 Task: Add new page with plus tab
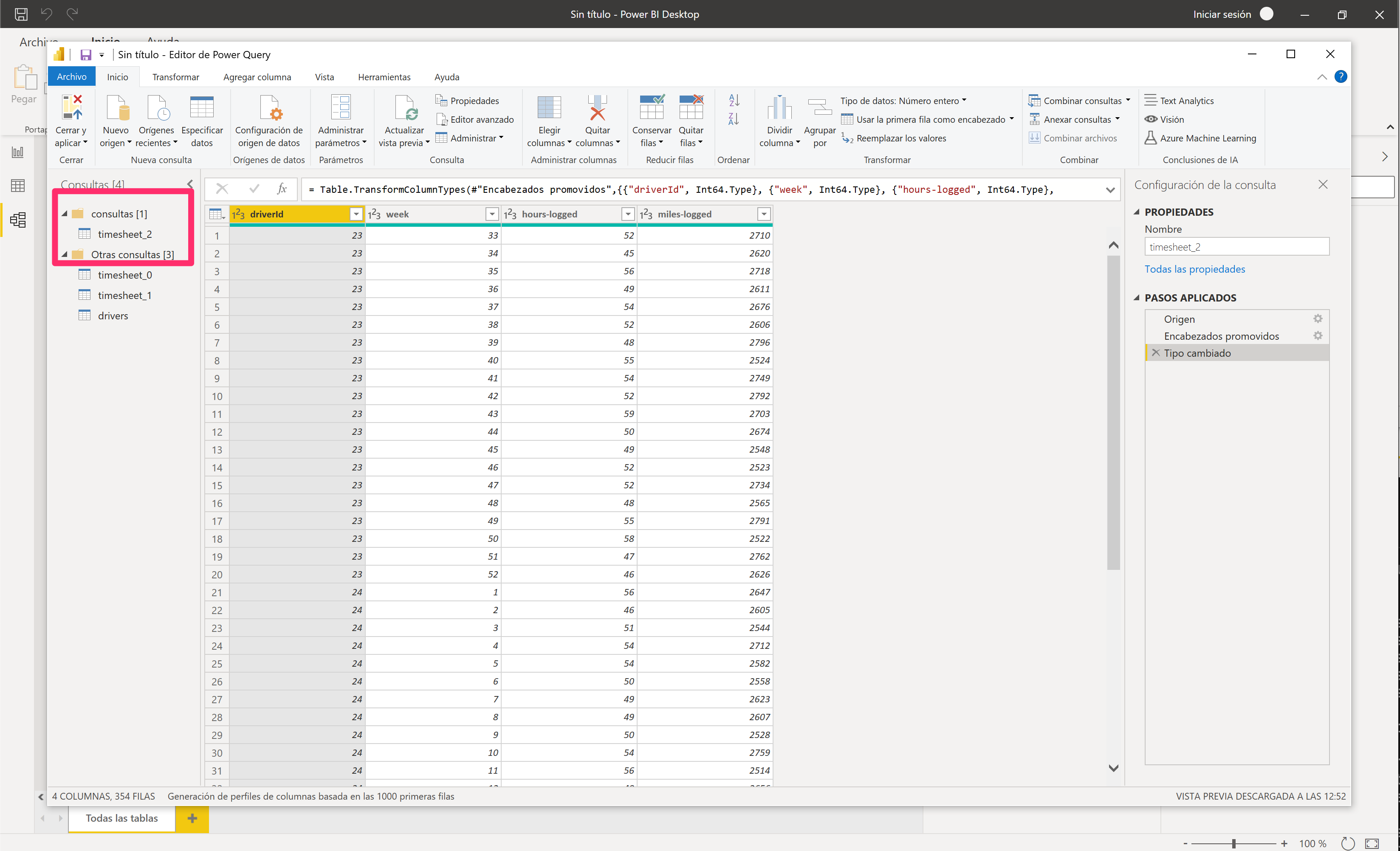click(192, 819)
